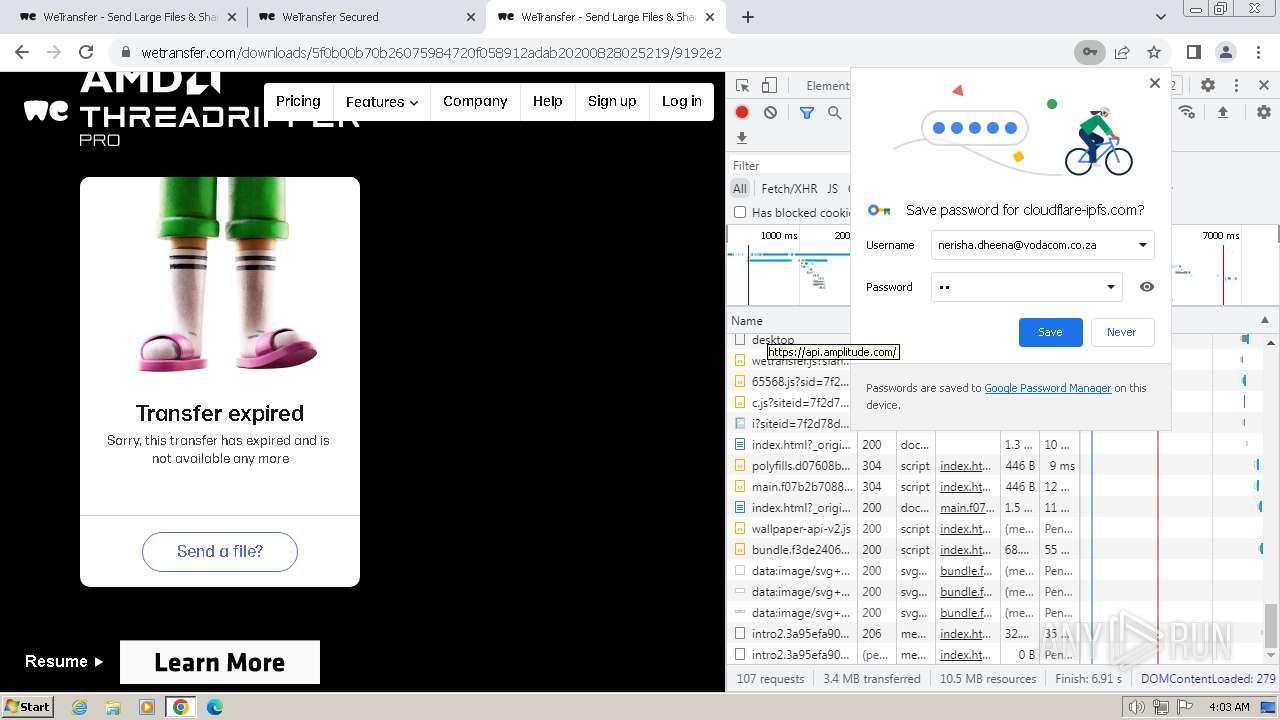Clear the network log
Viewport: 1280px width, 720px height.
[x=770, y=113]
